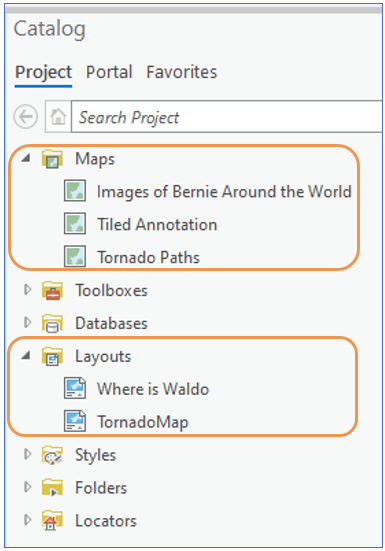Click the Folders folder icon

(52, 488)
